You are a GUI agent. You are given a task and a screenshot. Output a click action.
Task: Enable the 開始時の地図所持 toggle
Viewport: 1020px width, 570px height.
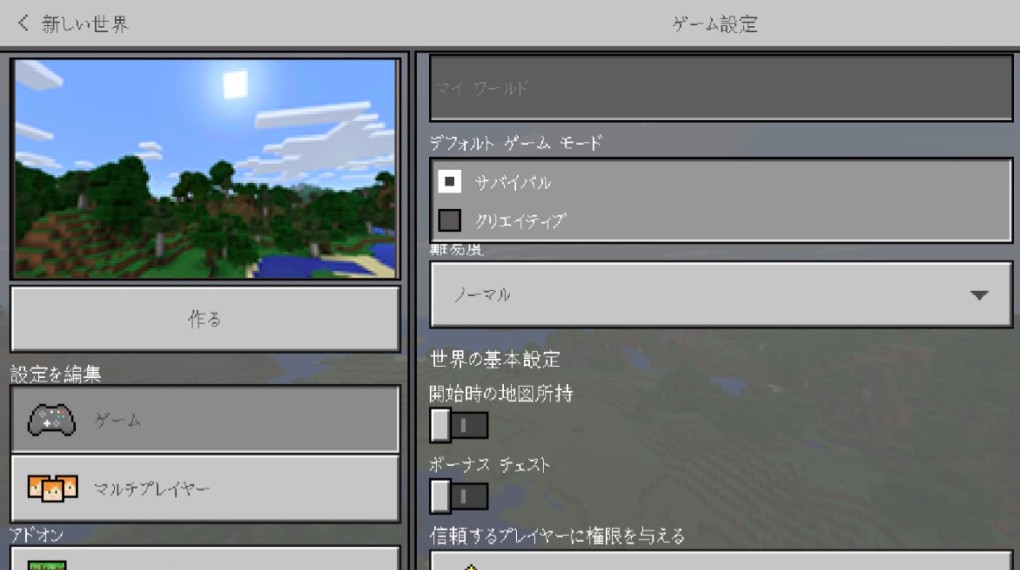[x=459, y=426]
